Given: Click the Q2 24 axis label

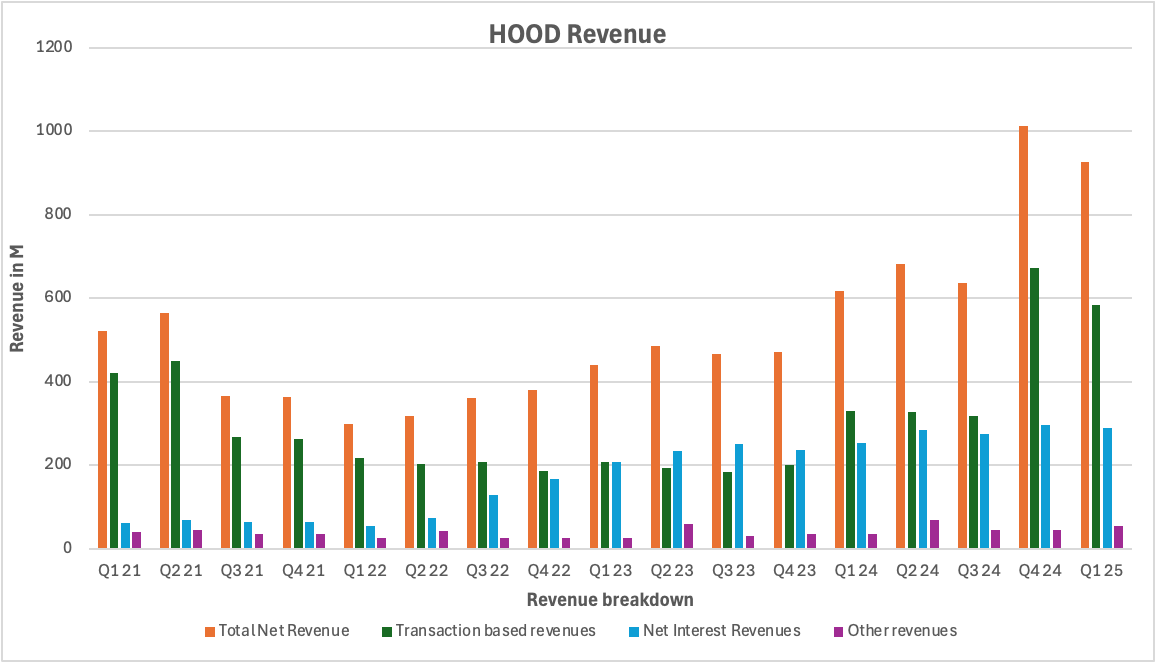Looking at the screenshot, I should [917, 571].
